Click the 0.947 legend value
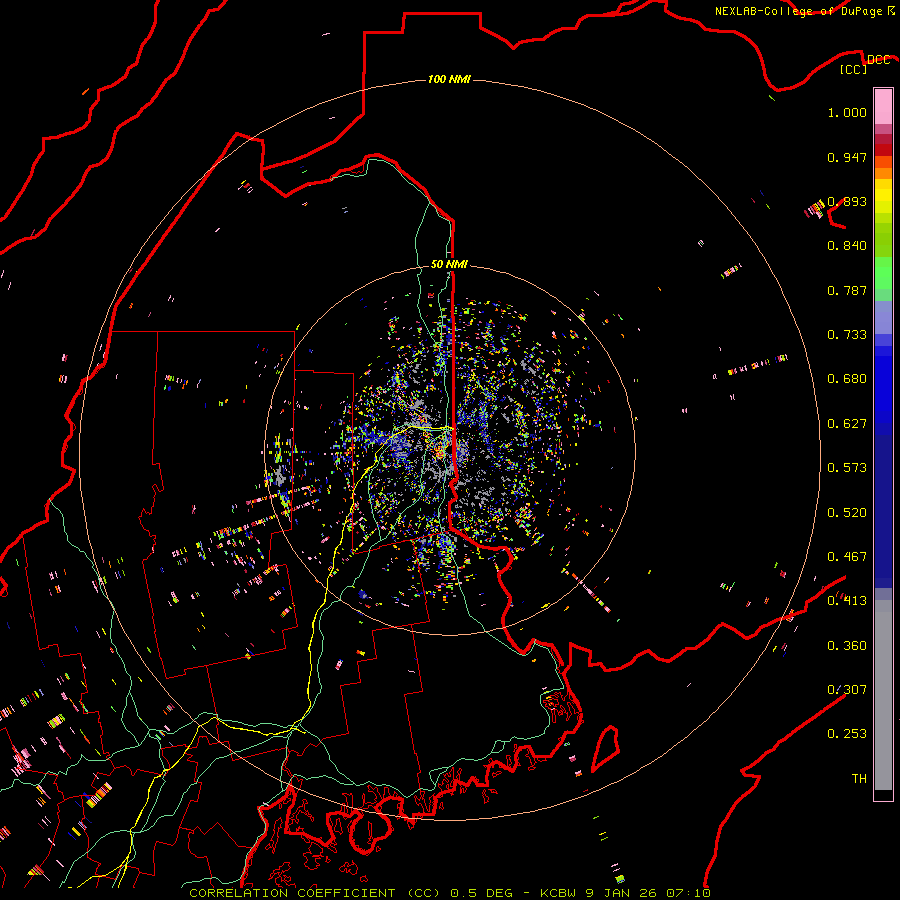 (847, 157)
